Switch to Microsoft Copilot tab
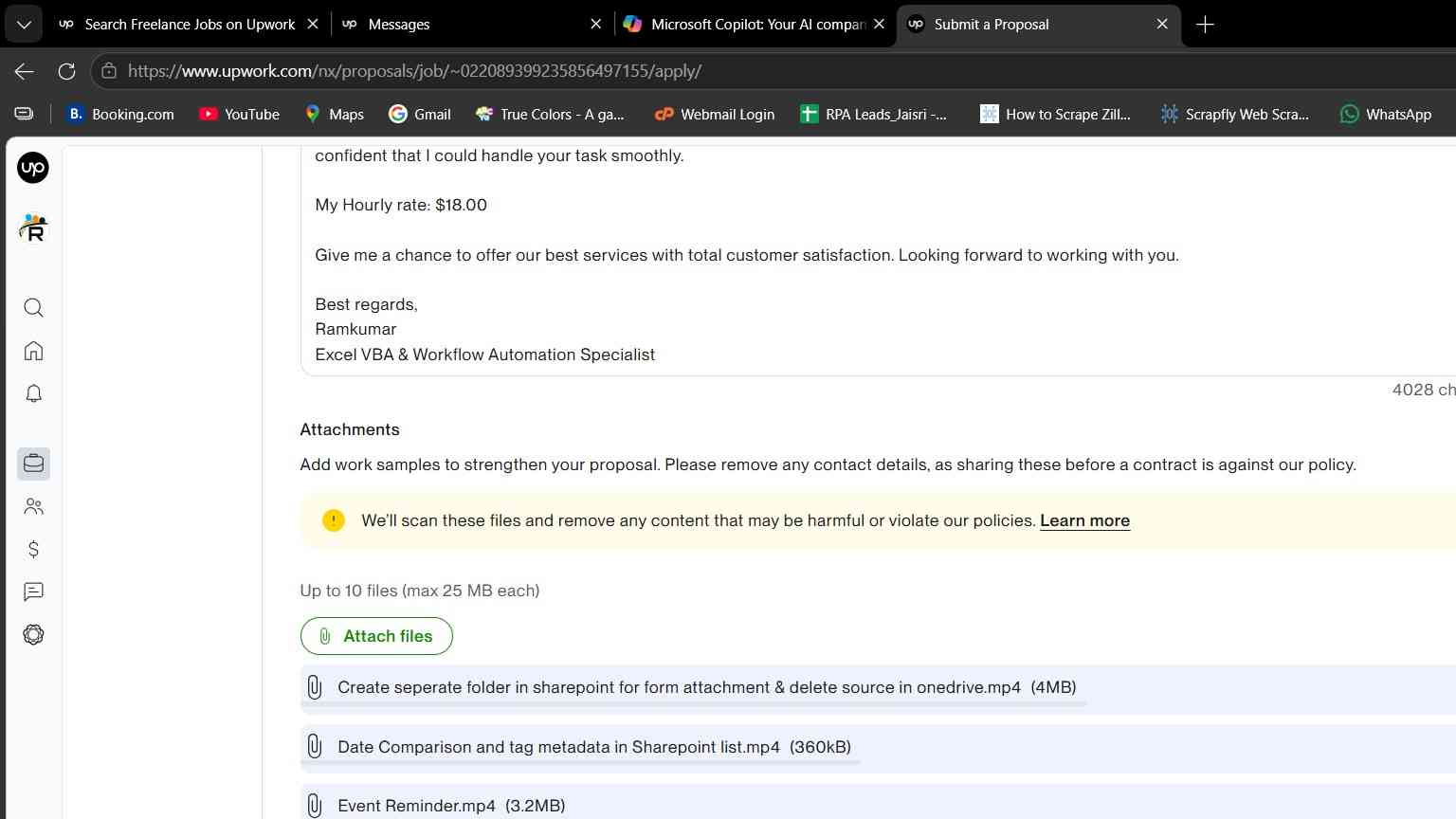The height and width of the screenshot is (819, 1456). coord(755,25)
